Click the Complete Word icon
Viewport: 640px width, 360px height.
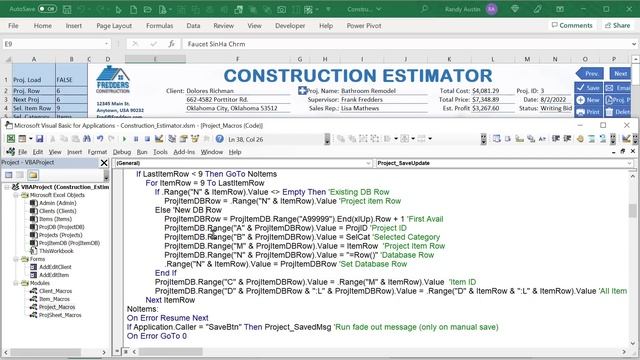542,139
